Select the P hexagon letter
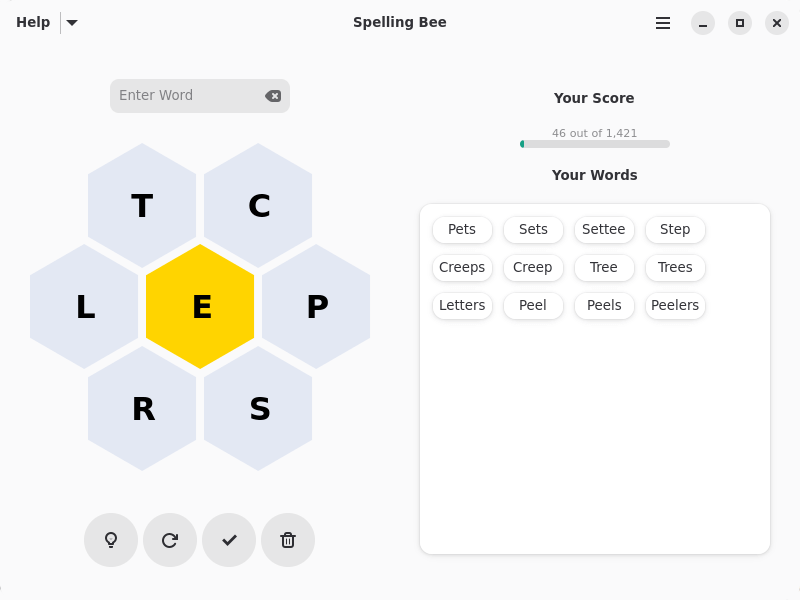800x600 pixels. [x=316, y=307]
